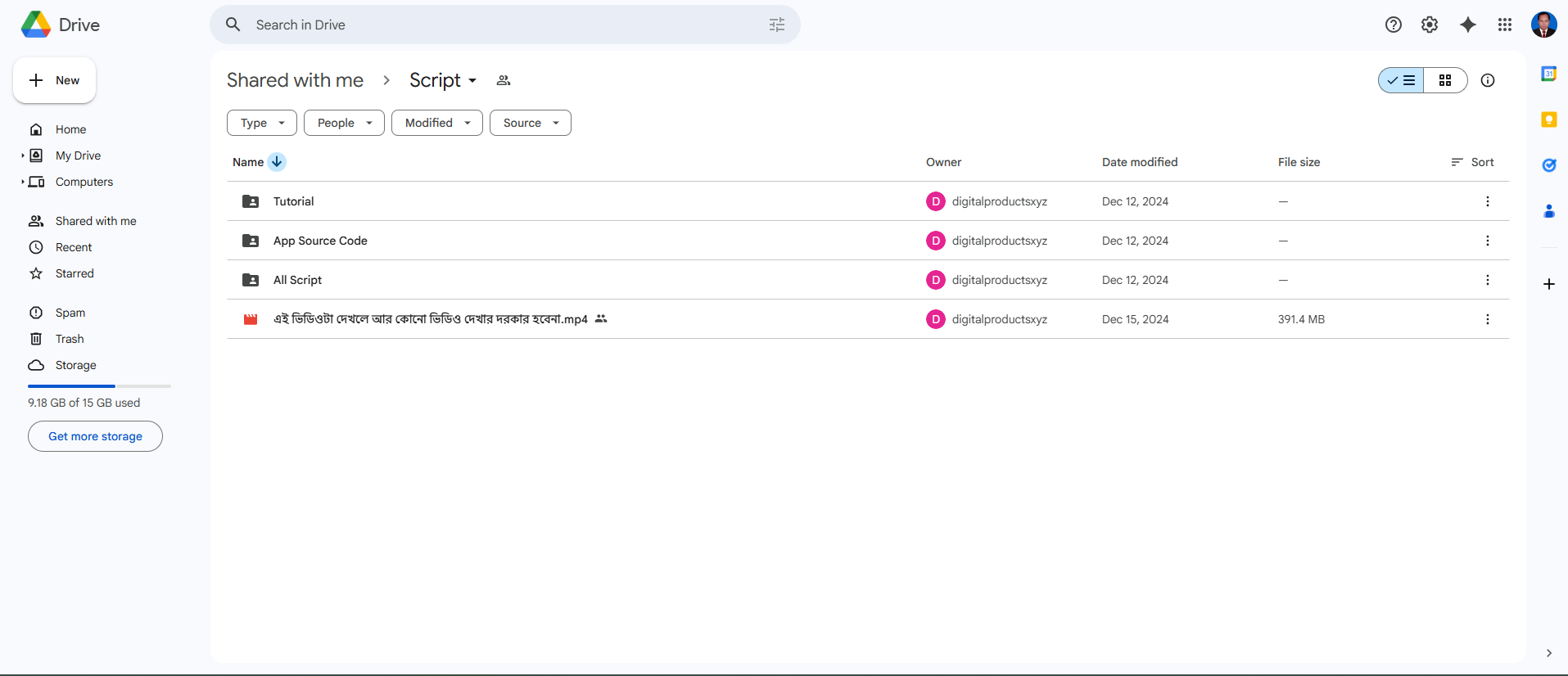Switch to list layout view
Image resolution: width=1568 pixels, height=676 pixels.
click(x=1401, y=80)
